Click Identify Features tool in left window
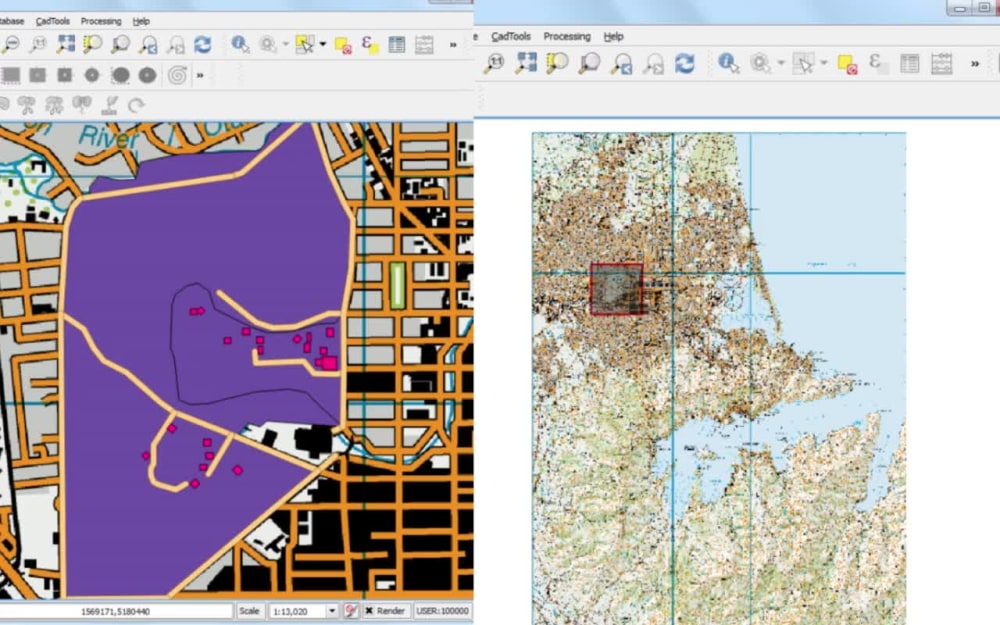The height and width of the screenshot is (625, 1000). pos(241,44)
